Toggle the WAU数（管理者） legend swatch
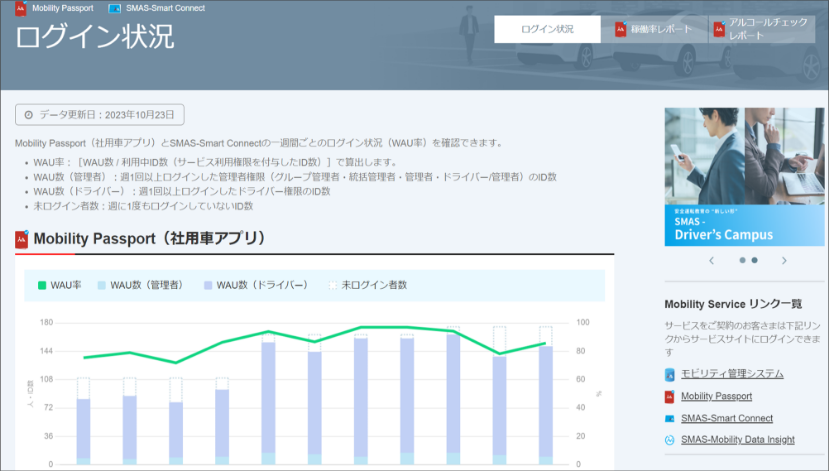 (102, 285)
